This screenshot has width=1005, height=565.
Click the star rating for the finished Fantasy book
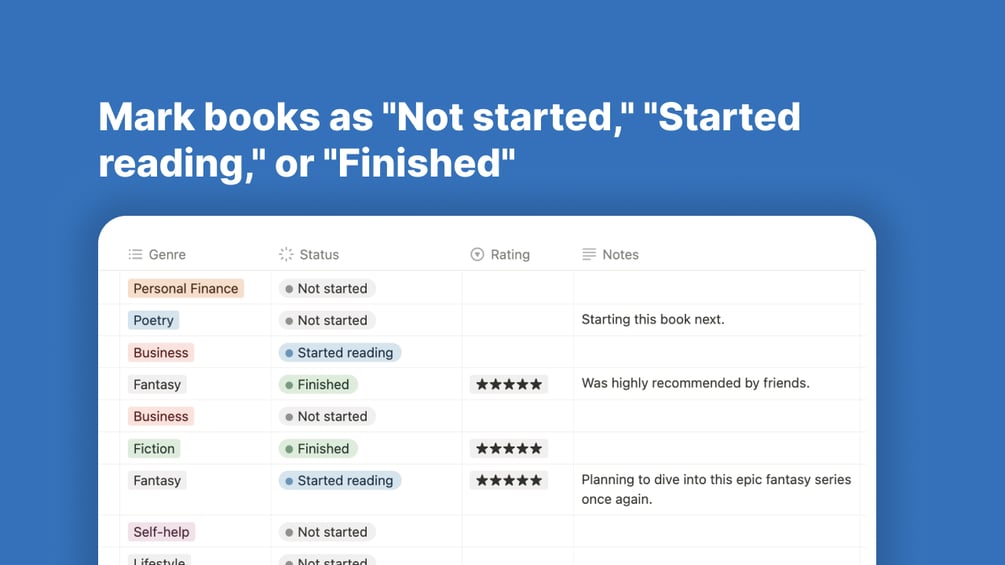pos(509,384)
